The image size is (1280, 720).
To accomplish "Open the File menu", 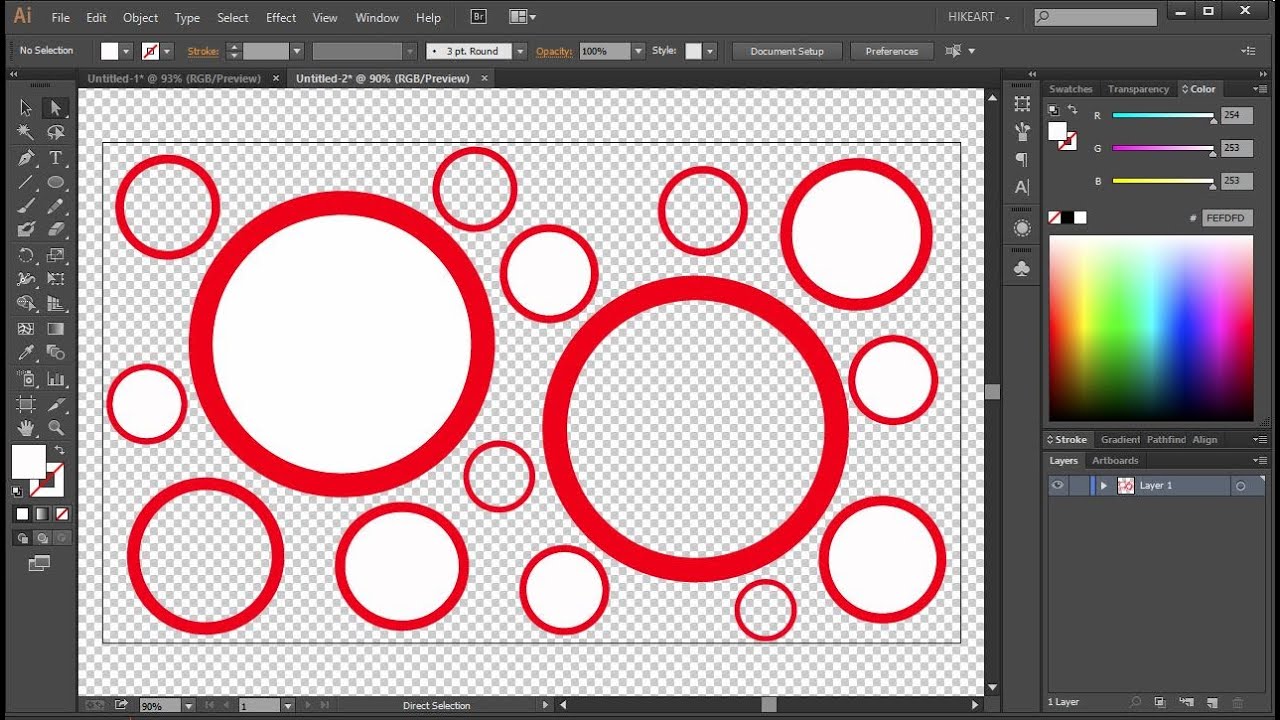I will click(61, 18).
